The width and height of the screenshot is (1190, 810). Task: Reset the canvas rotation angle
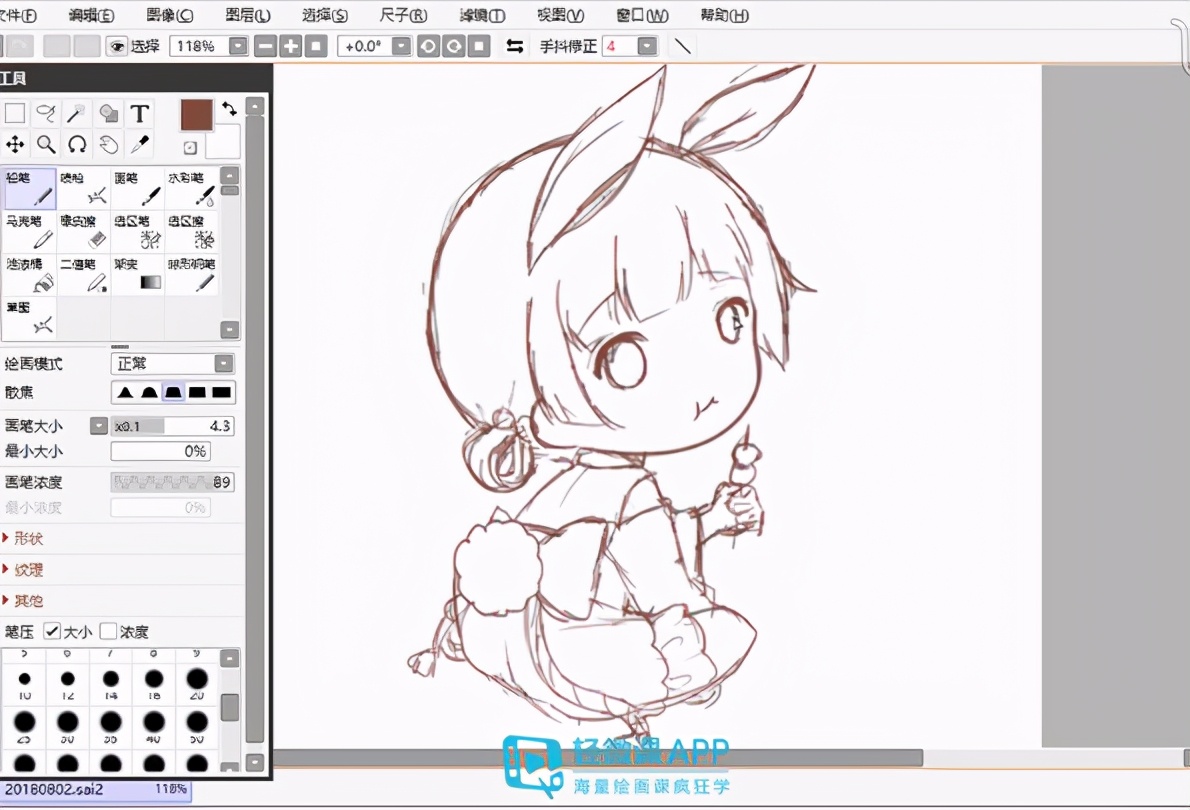pyautogui.click(x=479, y=46)
